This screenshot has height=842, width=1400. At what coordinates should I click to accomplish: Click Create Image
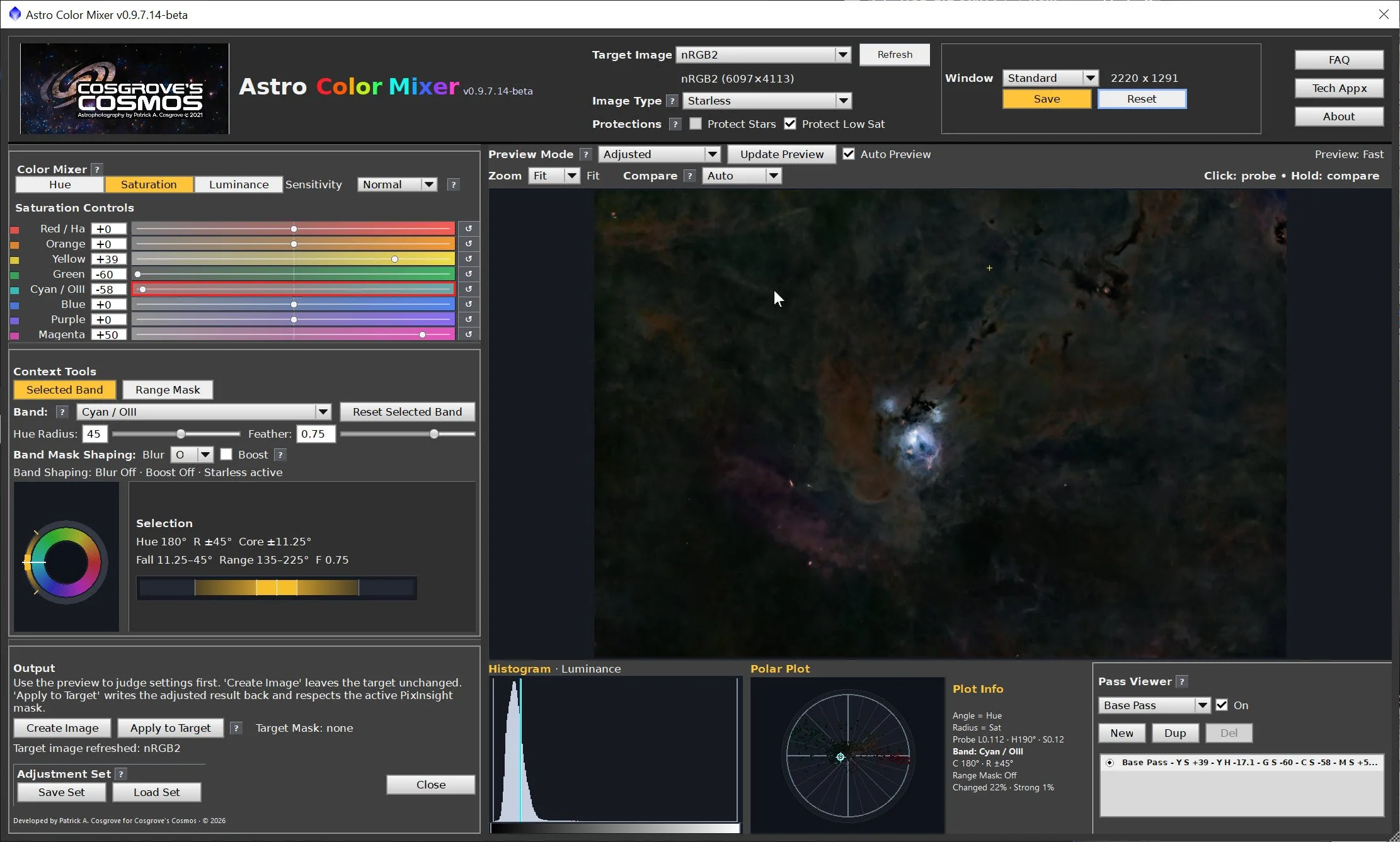click(62, 728)
